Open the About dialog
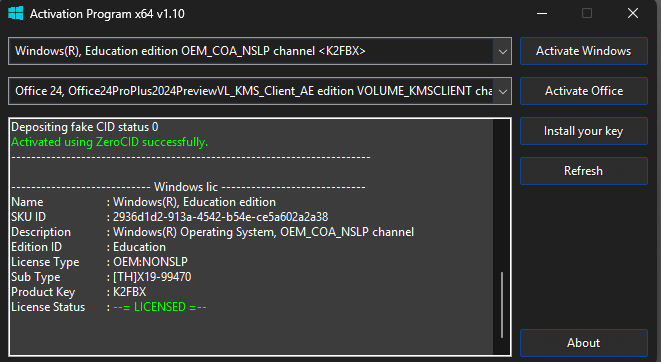The width and height of the screenshot is (661, 362). click(583, 343)
